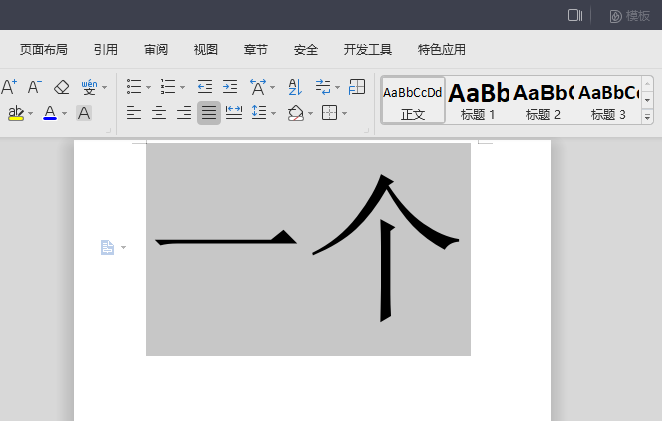
Task: Open the paragraph layout tool icon
Action: coord(357,87)
